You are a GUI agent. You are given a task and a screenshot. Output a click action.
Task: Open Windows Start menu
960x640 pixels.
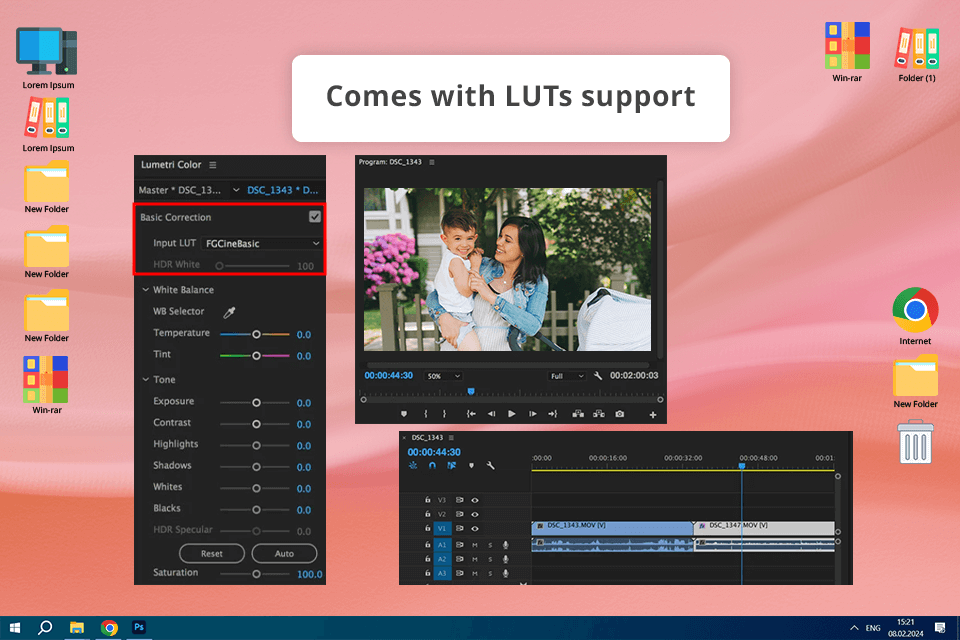coord(15,628)
